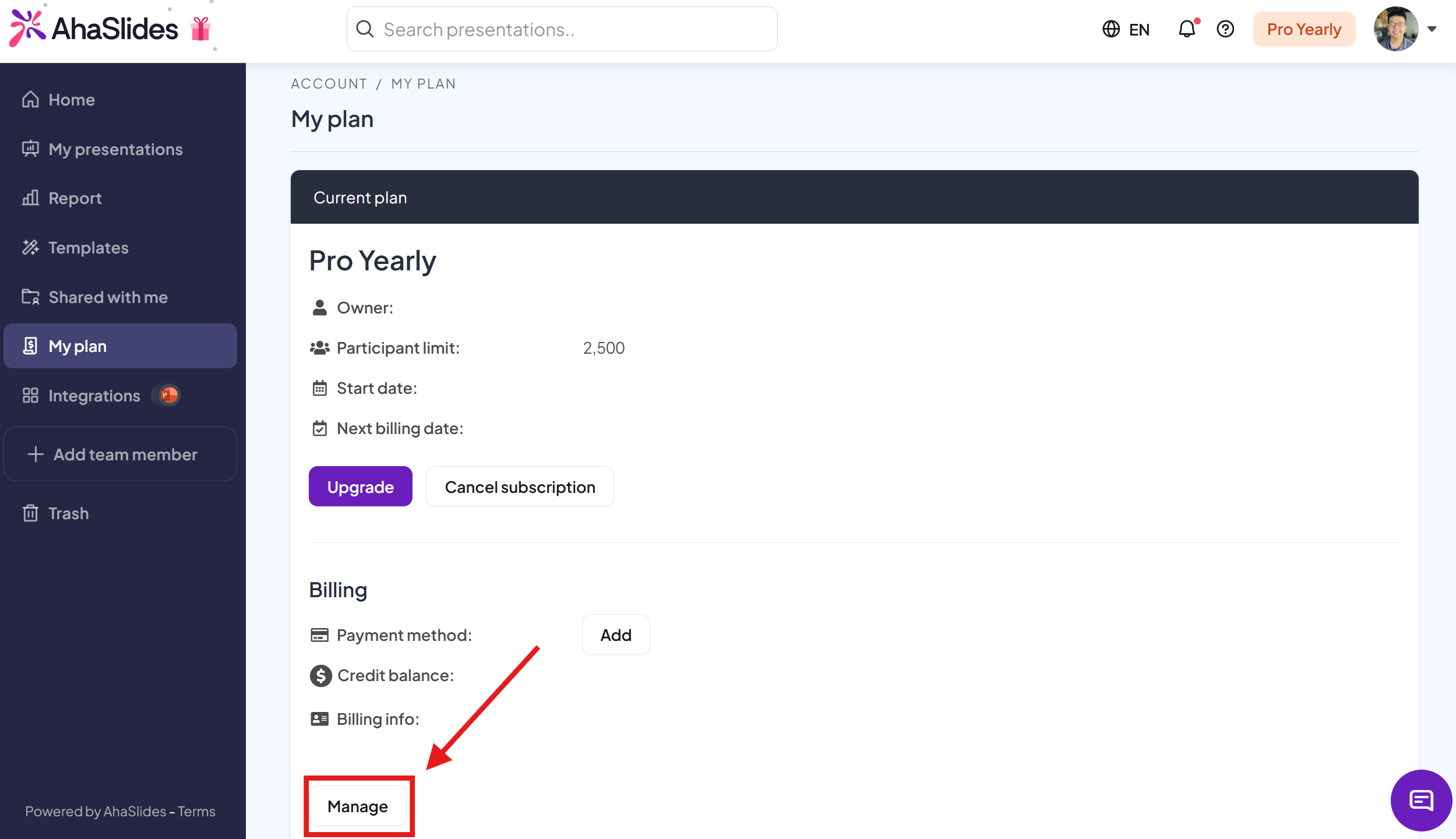Click Add payment method button
Viewport: 1456px width, 839px height.
(615, 634)
